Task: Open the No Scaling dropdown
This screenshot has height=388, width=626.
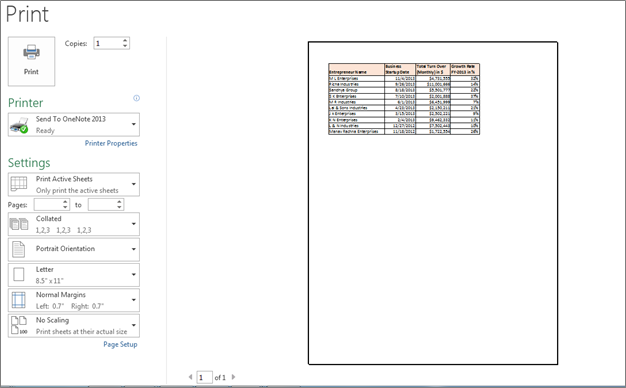Action: pyautogui.click(x=134, y=325)
